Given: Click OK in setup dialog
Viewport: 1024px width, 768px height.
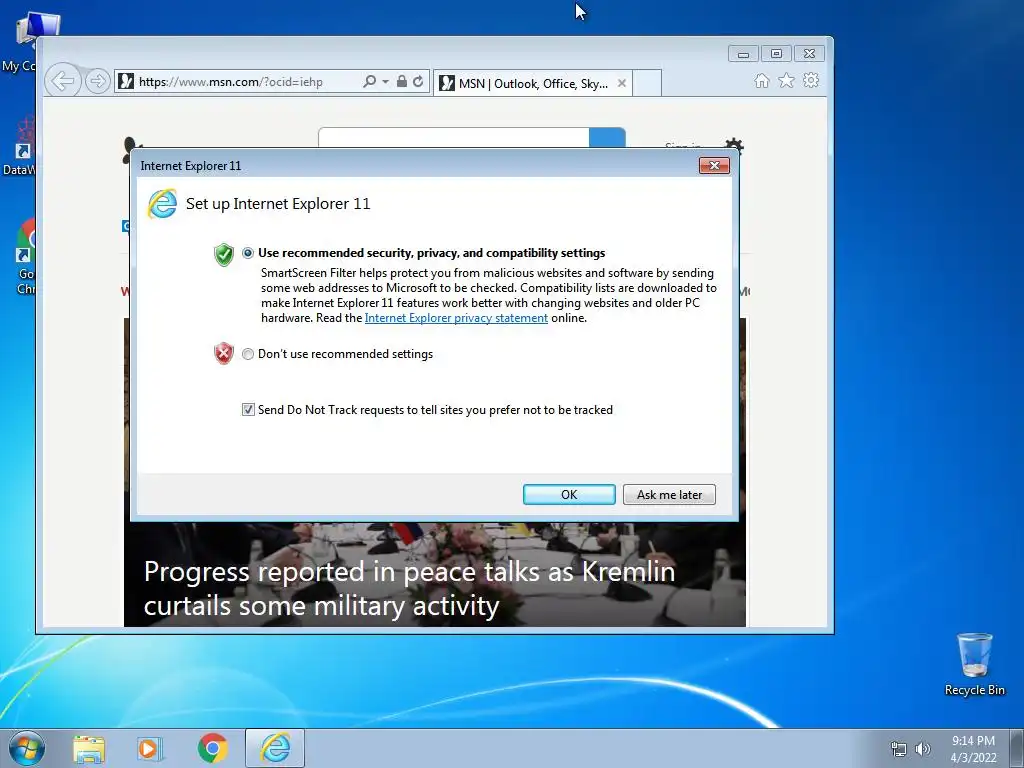Looking at the screenshot, I should tap(569, 494).
